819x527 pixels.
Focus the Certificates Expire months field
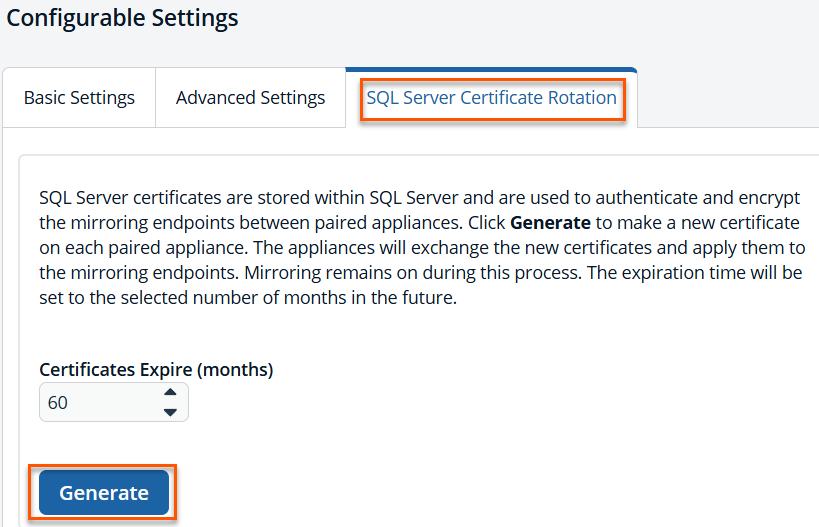click(113, 402)
